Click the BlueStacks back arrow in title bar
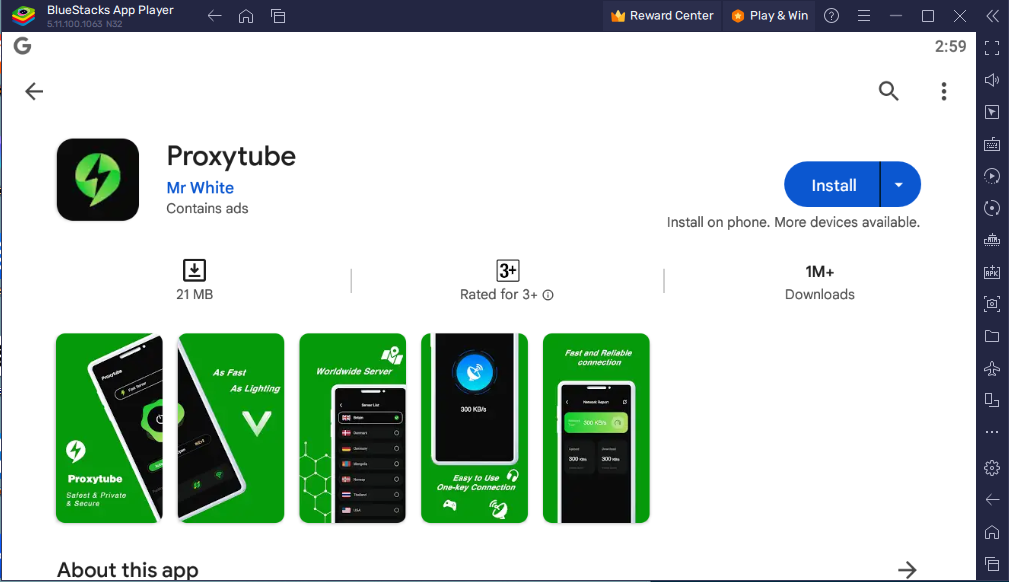1009x582 pixels. 214,16
